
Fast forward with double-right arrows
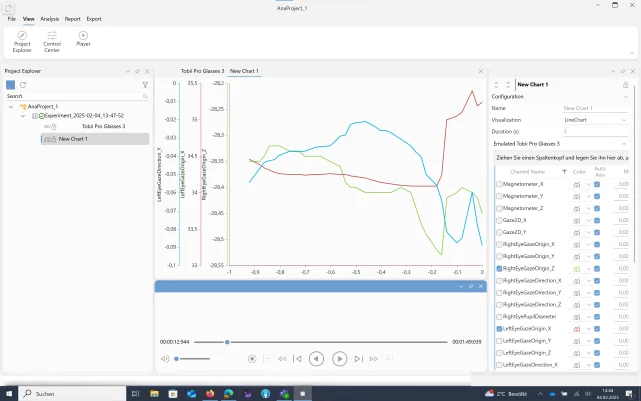(373, 358)
